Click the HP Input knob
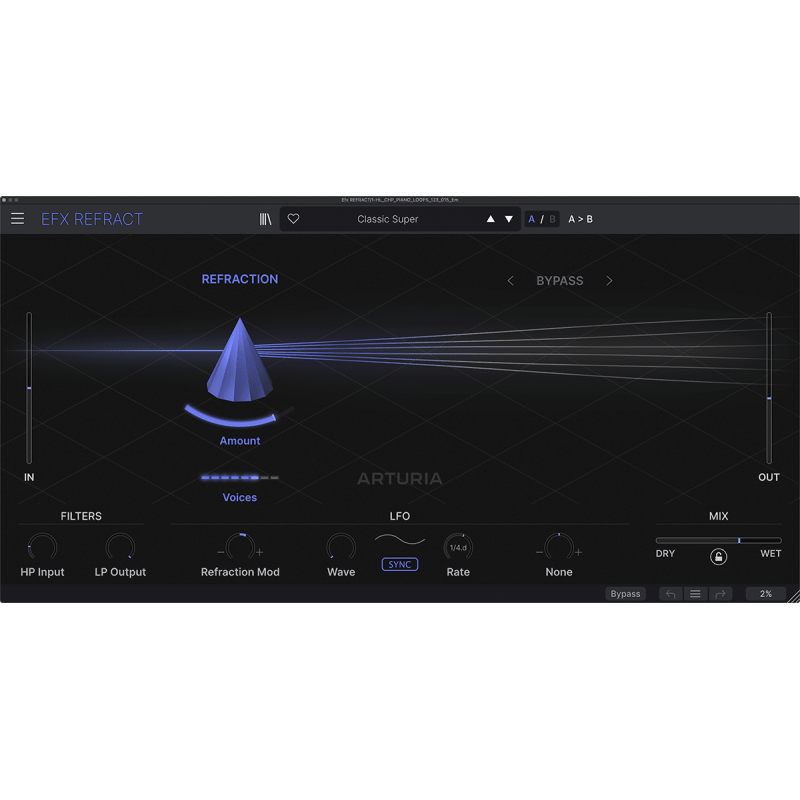Image resolution: width=800 pixels, height=800 pixels. [42, 547]
